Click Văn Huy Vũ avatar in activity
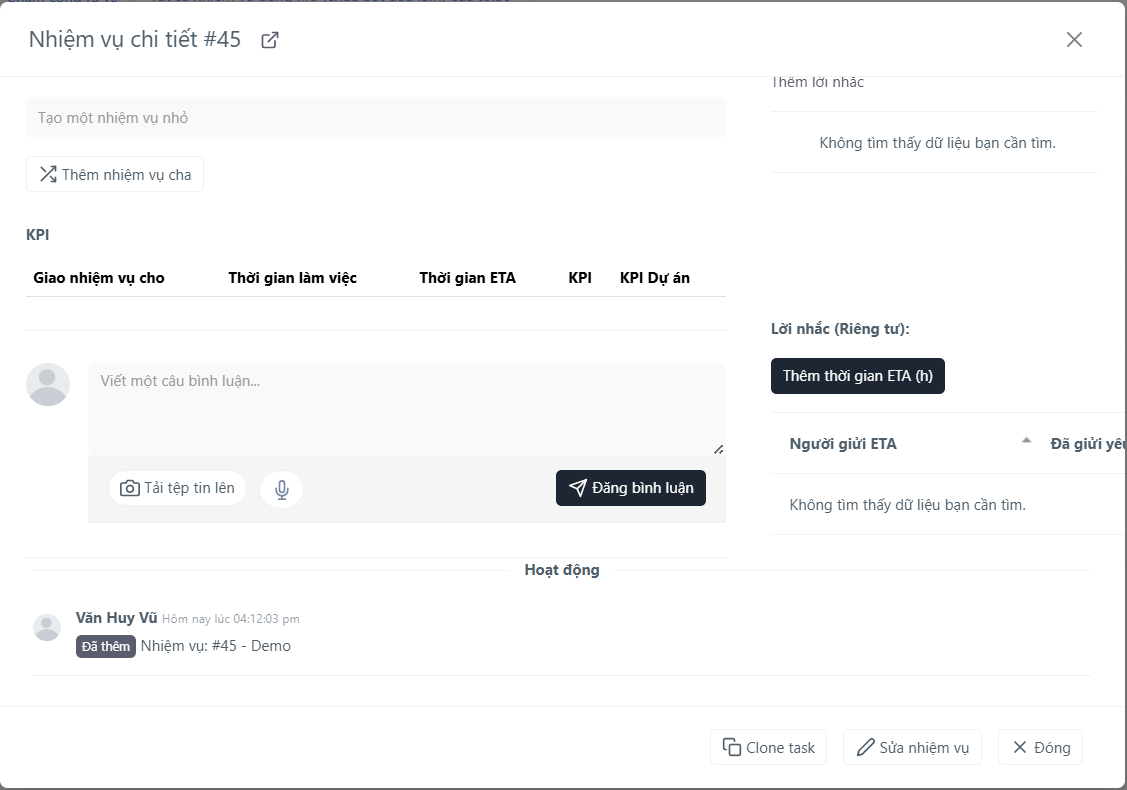 click(47, 628)
